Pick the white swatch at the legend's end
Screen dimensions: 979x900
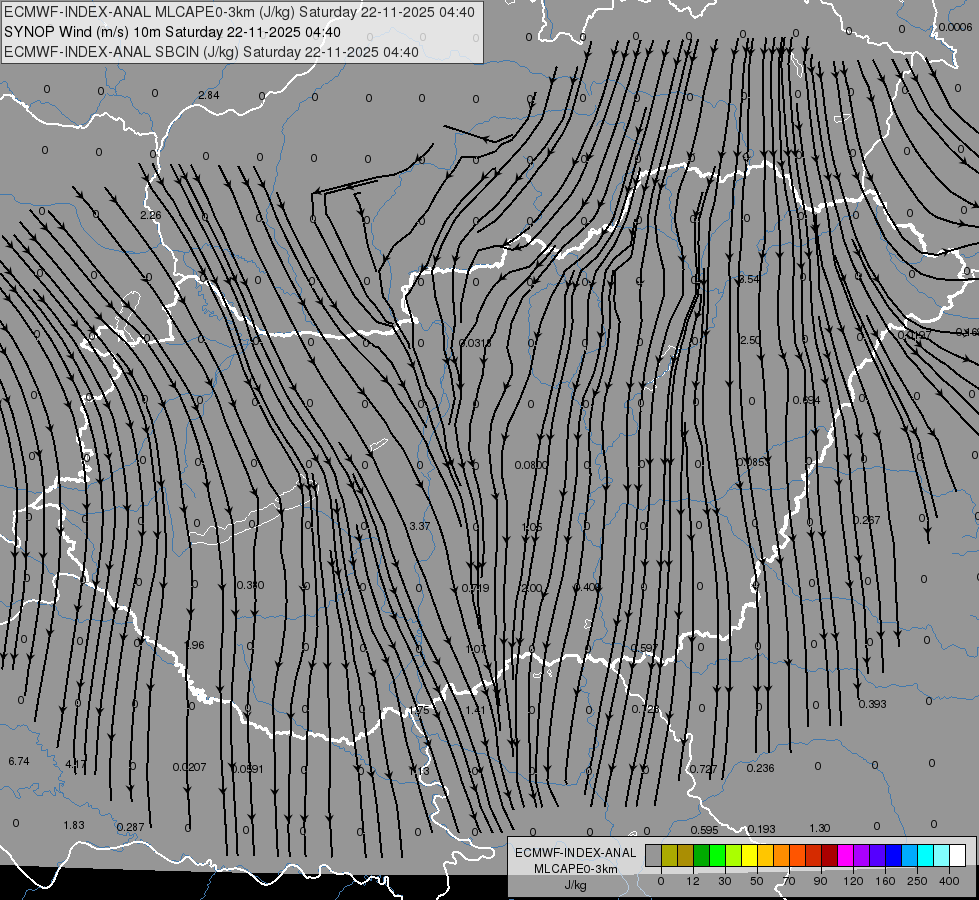[957, 855]
